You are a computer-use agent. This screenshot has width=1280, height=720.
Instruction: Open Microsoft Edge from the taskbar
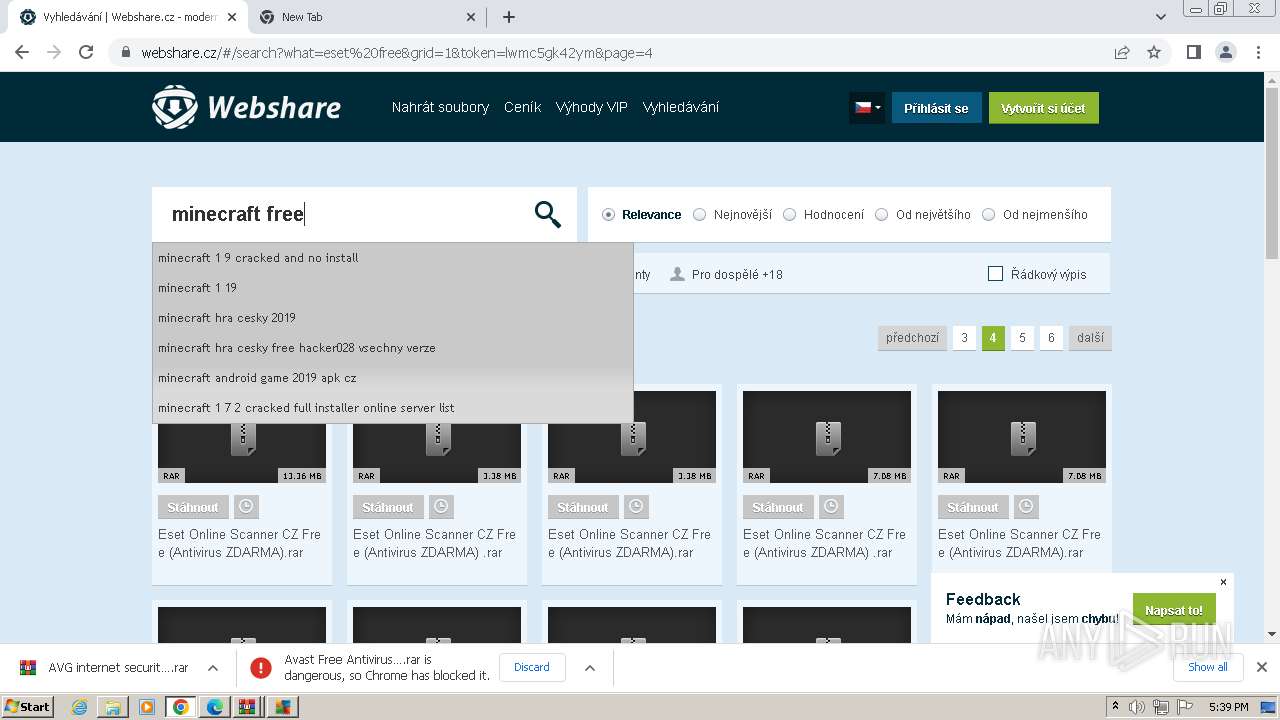pos(214,707)
